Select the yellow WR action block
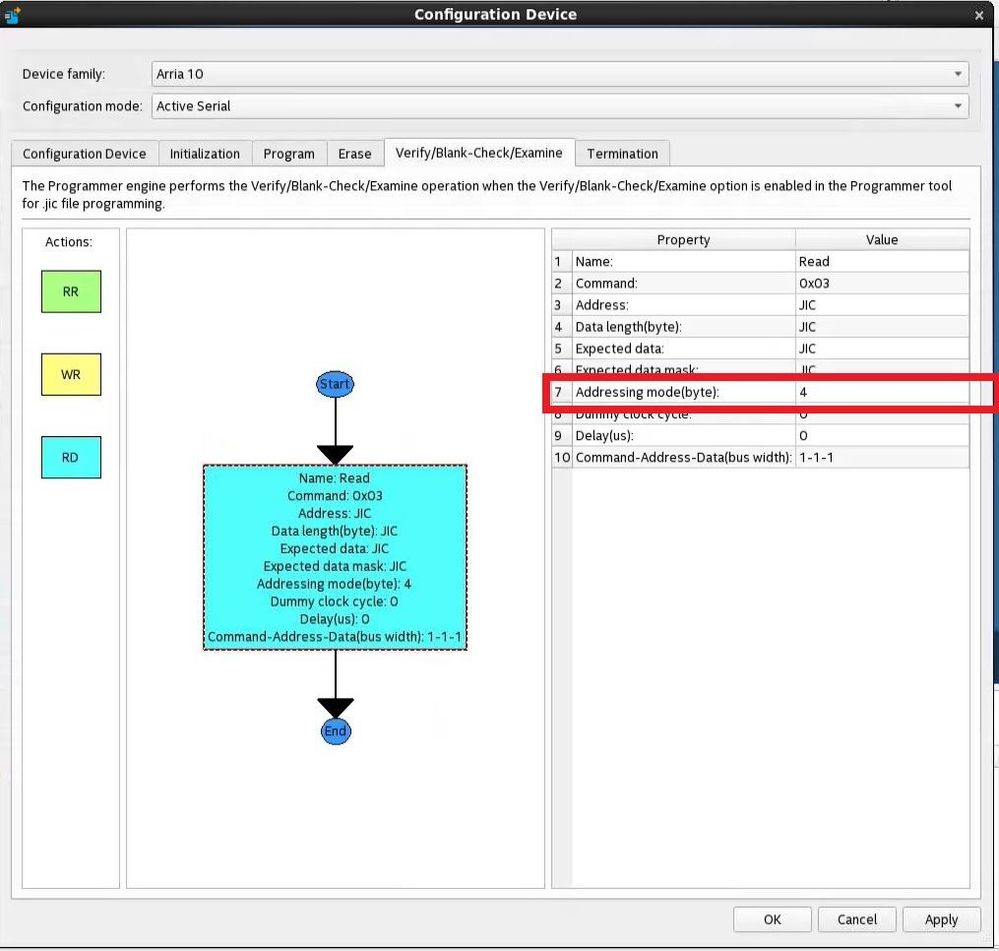Viewport: 999px width, 951px height. (x=71, y=375)
